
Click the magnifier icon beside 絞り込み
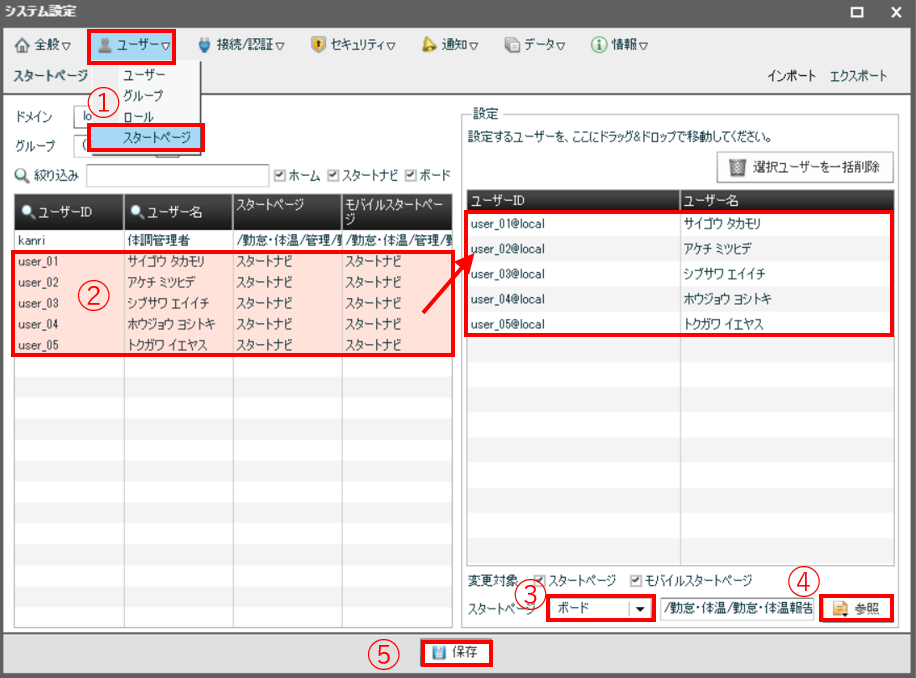pyautogui.click(x=22, y=176)
